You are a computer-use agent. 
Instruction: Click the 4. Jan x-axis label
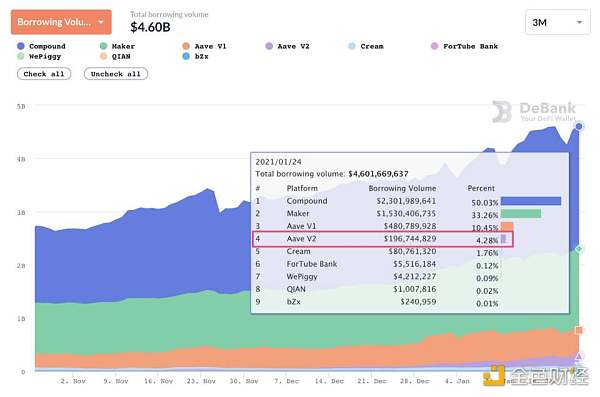tap(457, 381)
